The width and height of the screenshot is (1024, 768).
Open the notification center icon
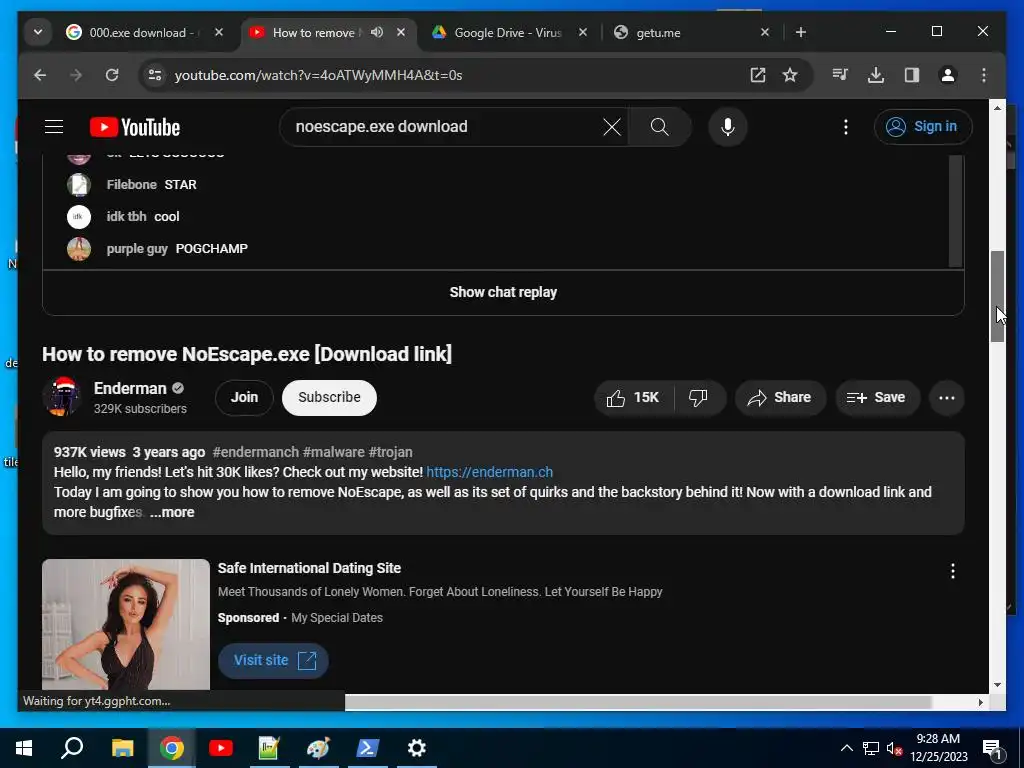(993, 748)
